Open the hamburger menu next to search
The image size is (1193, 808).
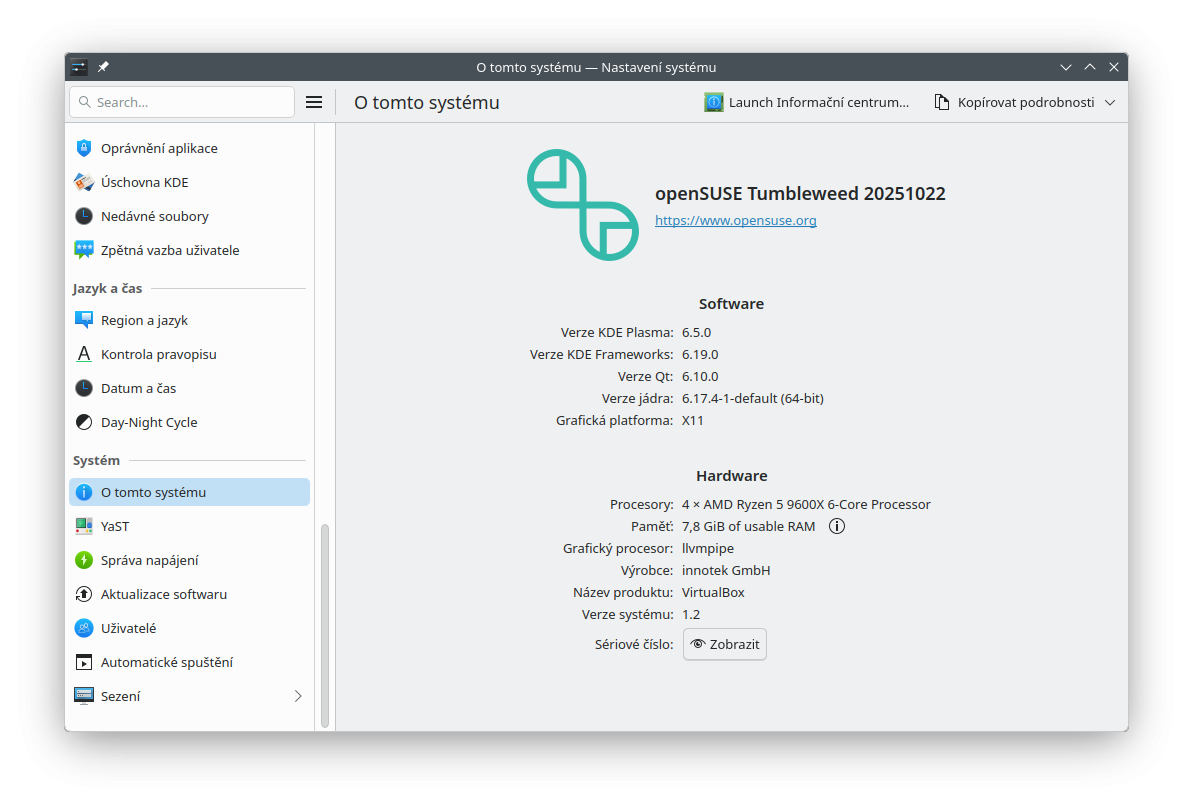313,102
